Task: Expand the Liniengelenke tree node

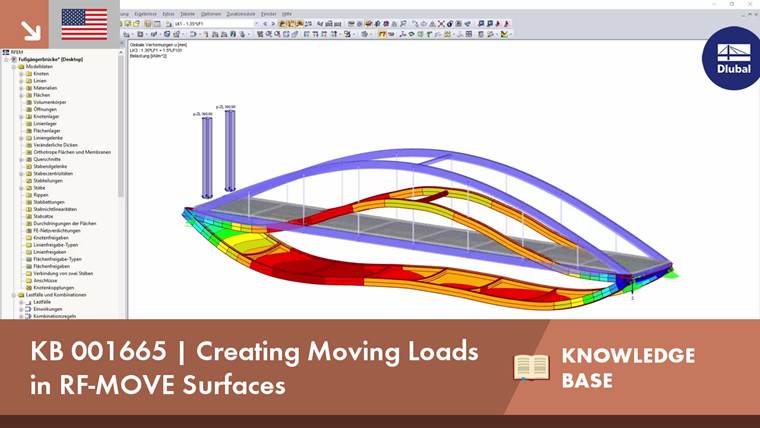Action: tap(21, 138)
